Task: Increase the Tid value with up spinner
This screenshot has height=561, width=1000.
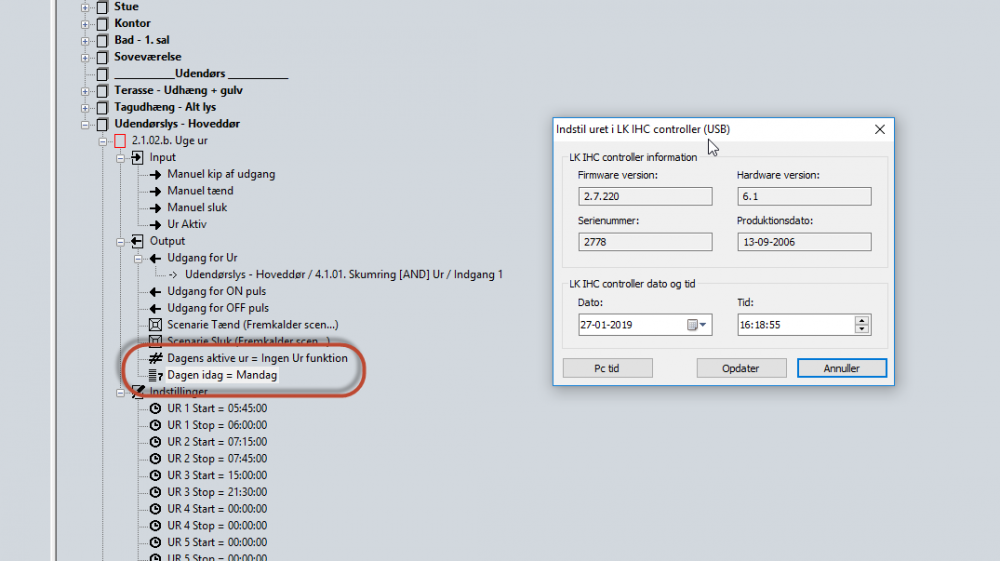Action: point(862,320)
